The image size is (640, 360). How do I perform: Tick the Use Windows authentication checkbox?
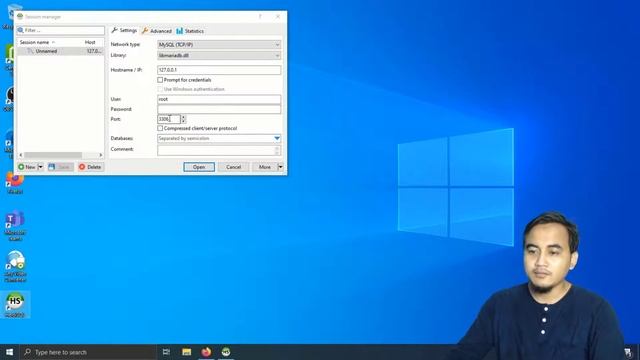tap(160, 89)
